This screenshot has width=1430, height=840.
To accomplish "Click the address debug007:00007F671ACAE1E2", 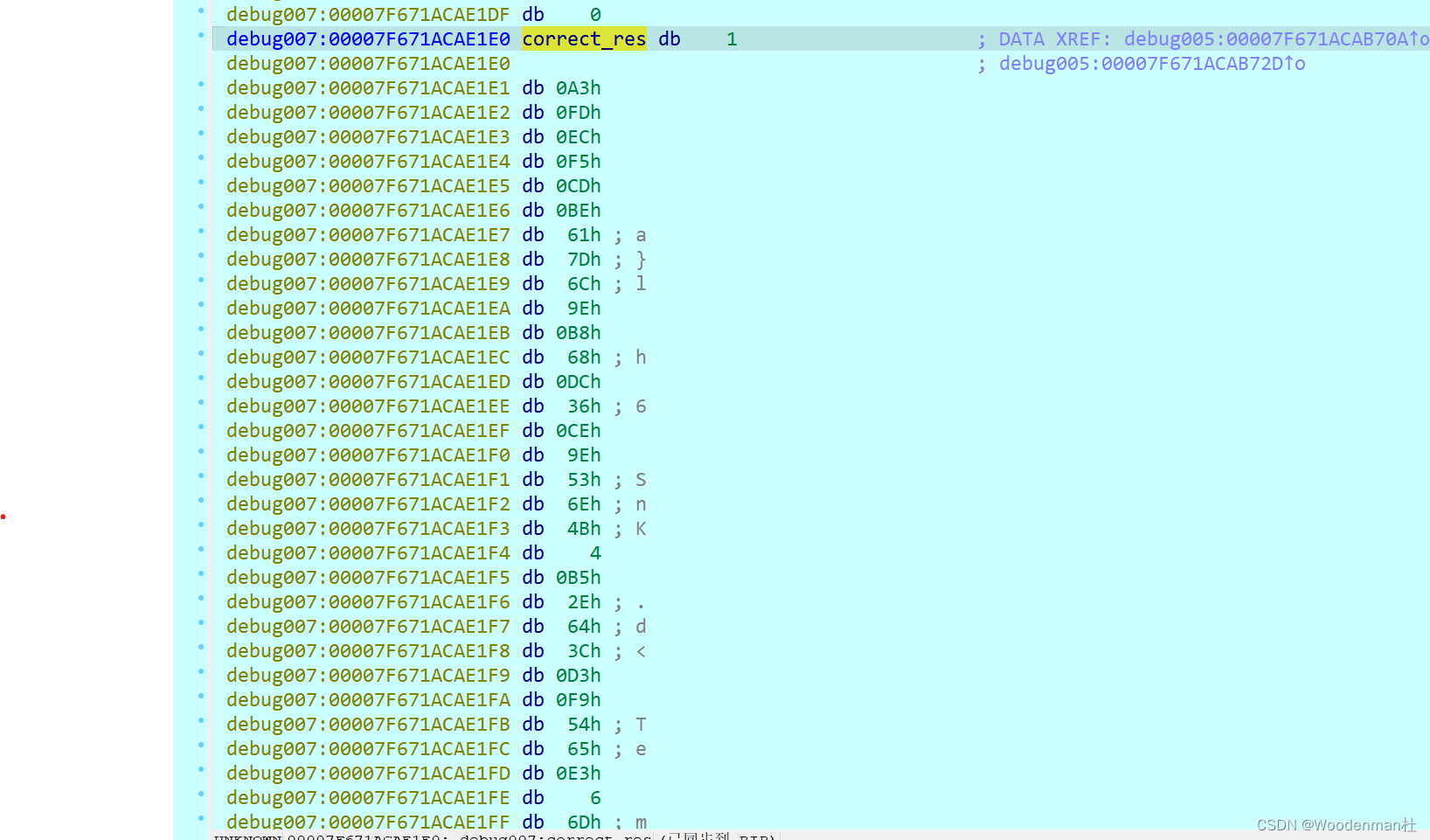I will (368, 113).
